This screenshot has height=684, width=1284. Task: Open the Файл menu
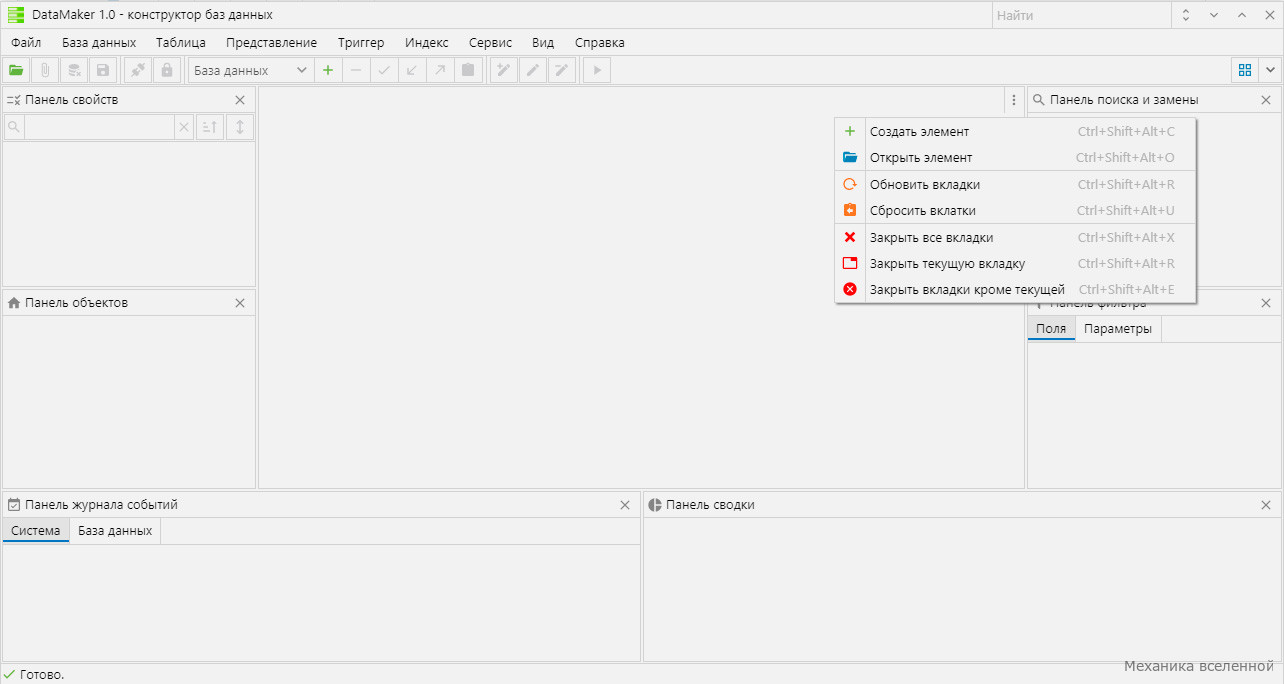[x=26, y=42]
